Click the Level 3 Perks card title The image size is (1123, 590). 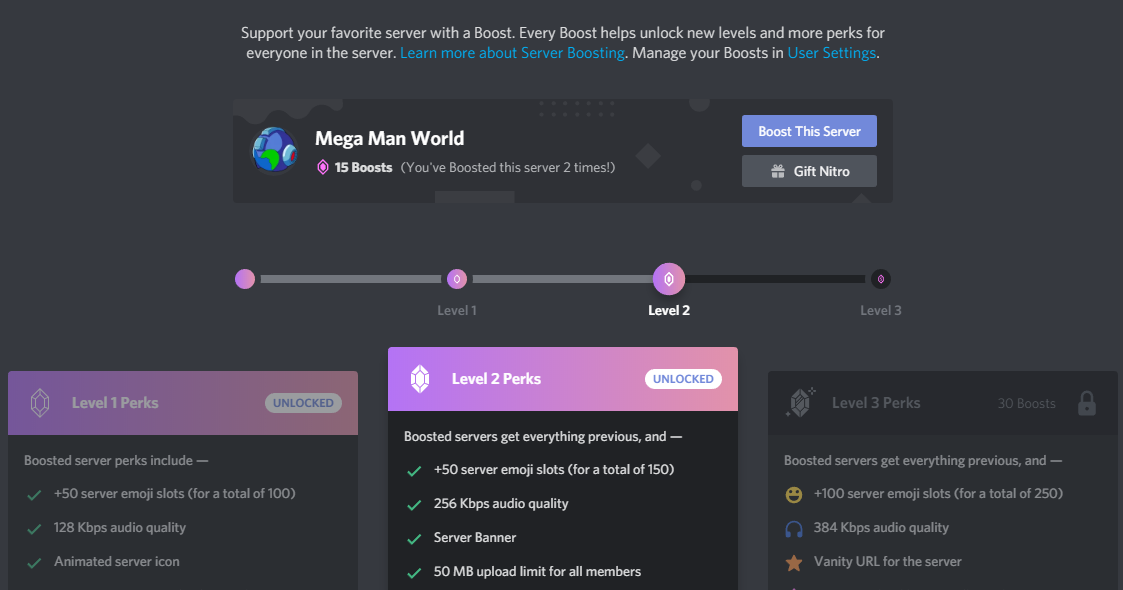click(876, 403)
